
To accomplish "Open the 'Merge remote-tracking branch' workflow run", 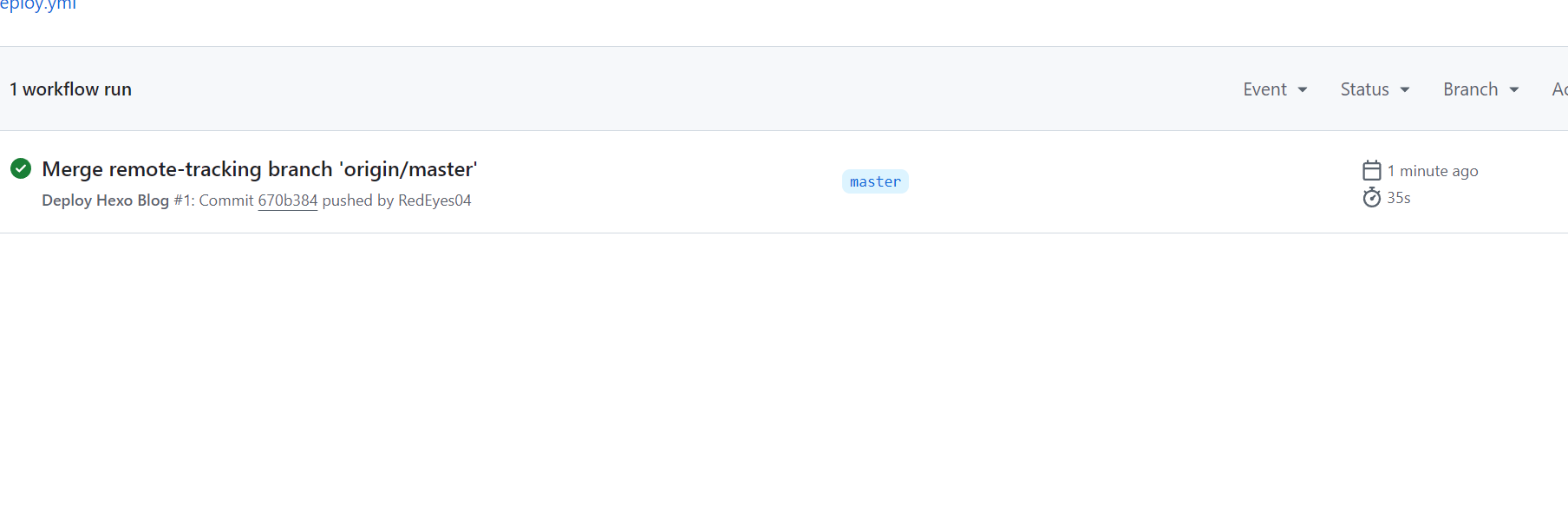I will click(259, 169).
